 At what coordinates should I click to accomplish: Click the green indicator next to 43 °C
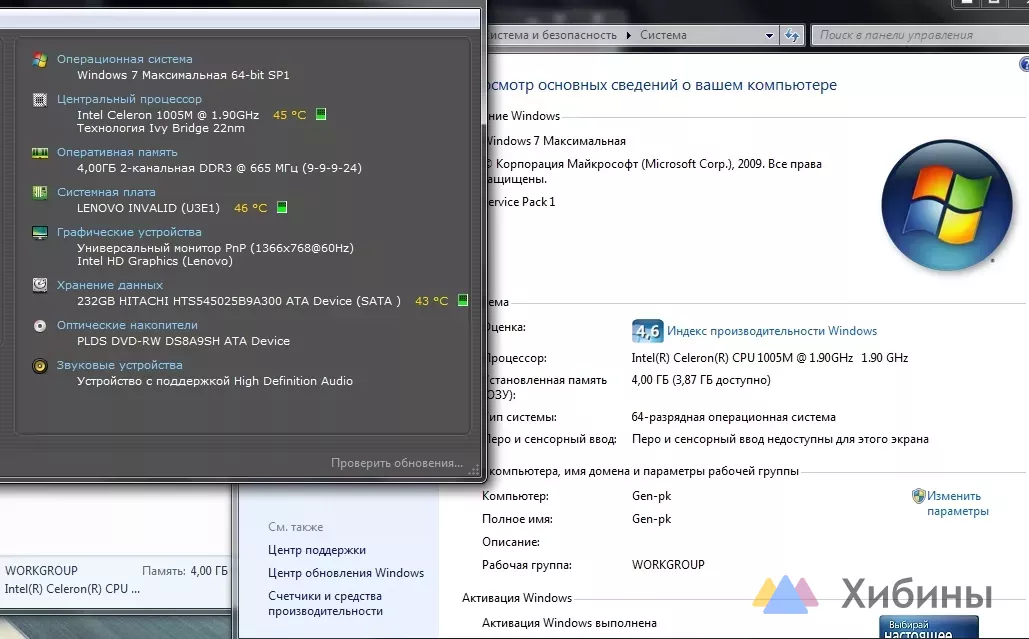point(463,300)
